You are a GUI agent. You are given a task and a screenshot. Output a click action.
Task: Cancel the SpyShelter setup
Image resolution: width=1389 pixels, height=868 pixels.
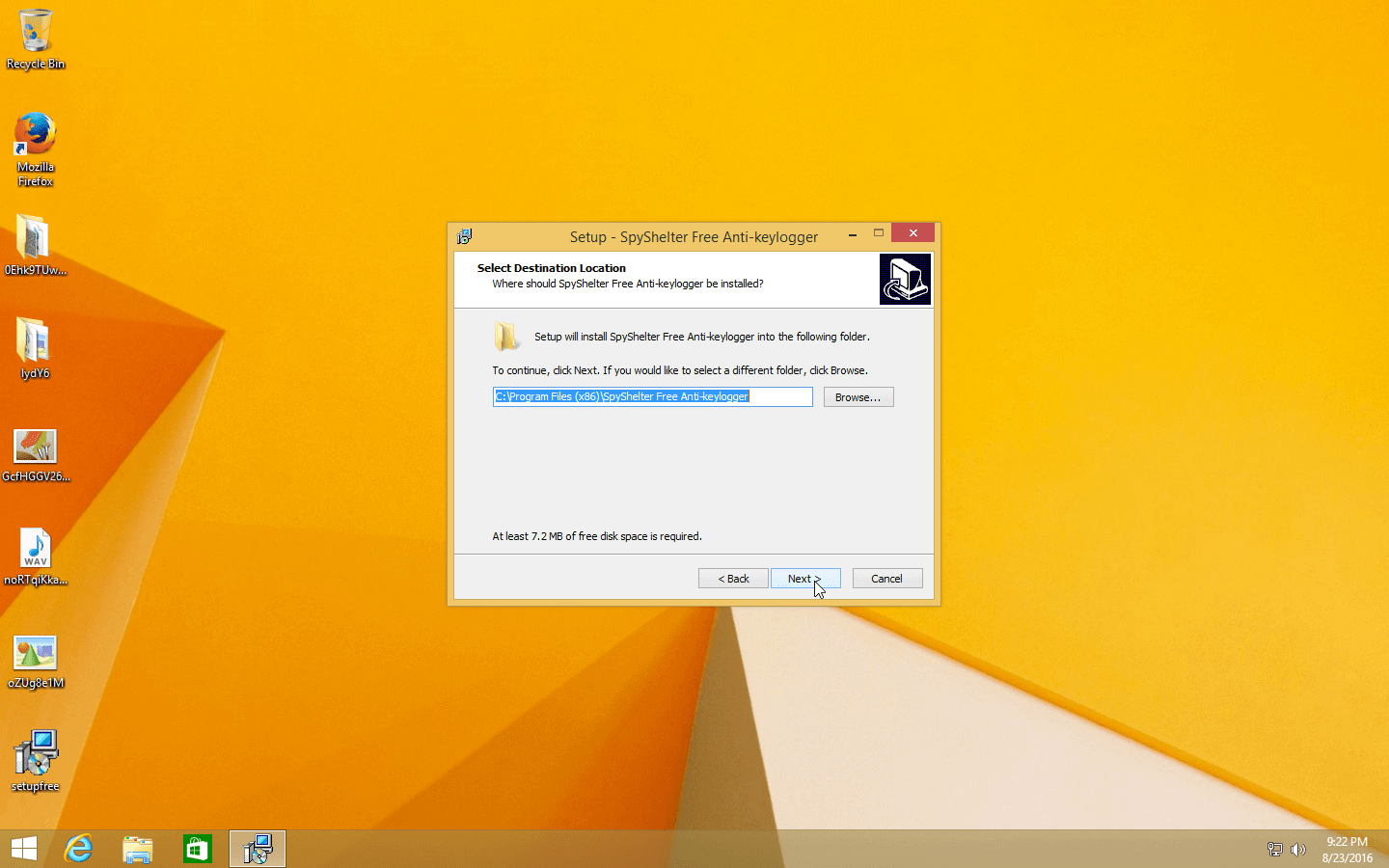point(887,579)
